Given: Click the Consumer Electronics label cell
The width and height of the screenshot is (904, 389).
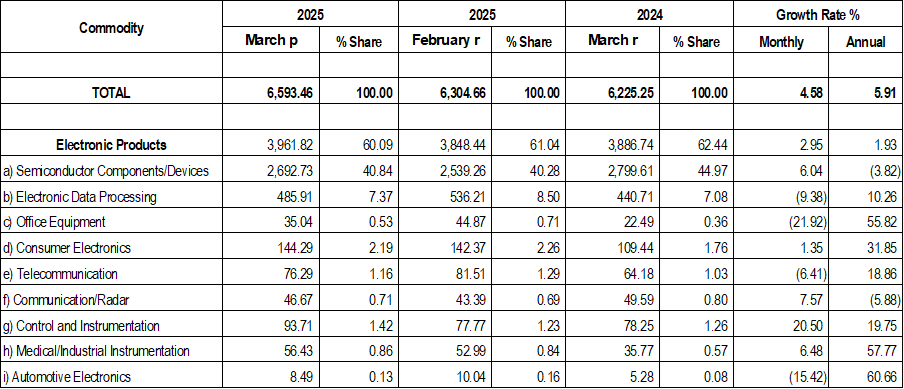Looking at the screenshot, I should [x=111, y=248].
